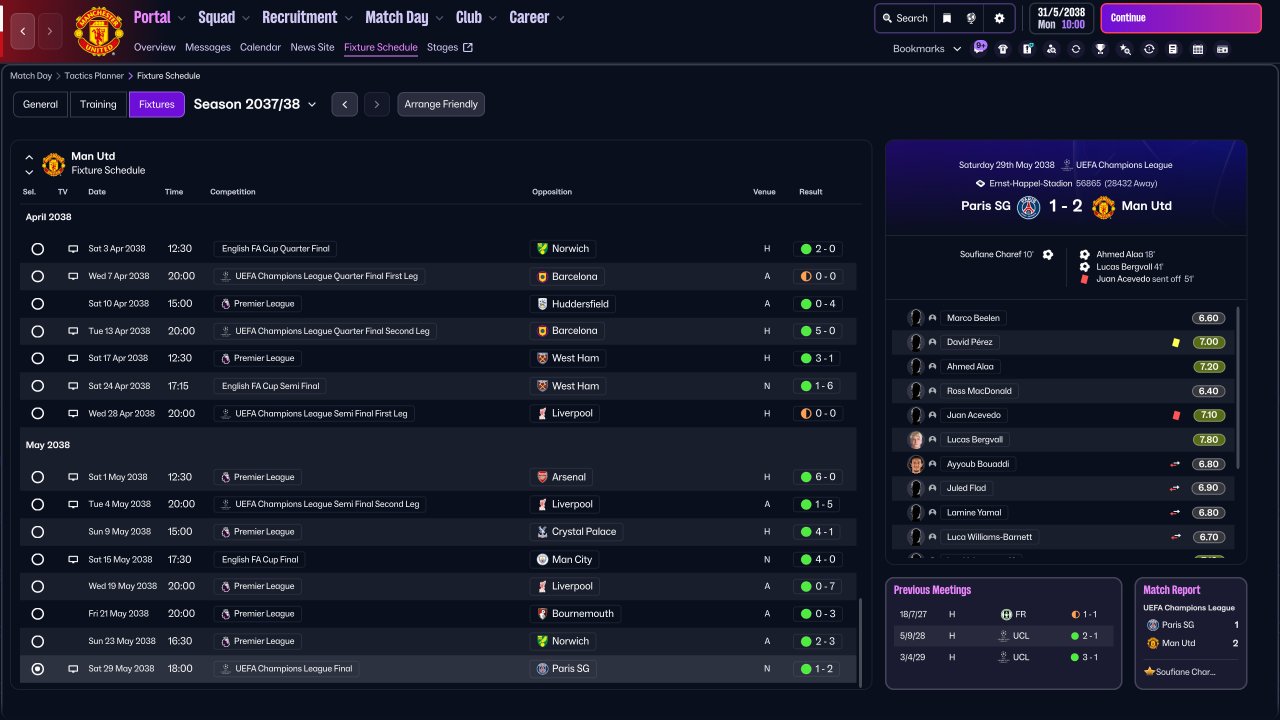Select the Sat 3 Apr Norwich fixture radio
1280x720 pixels.
(38, 249)
